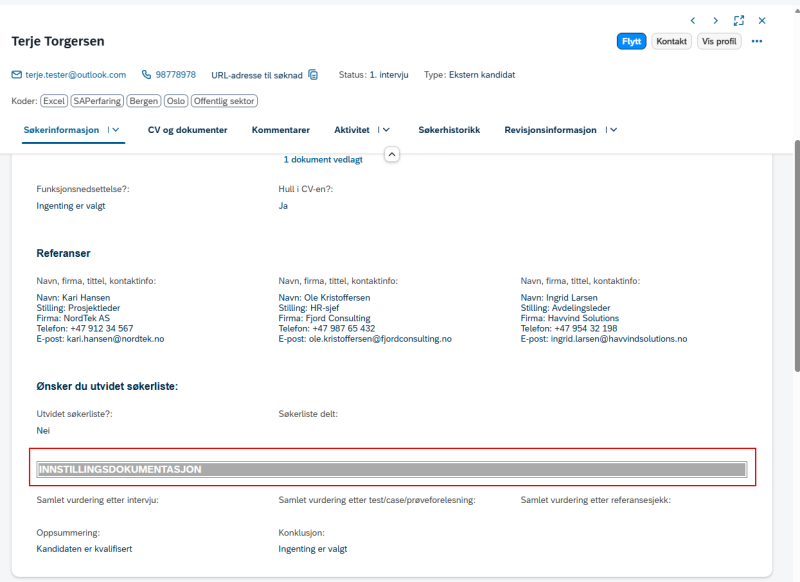Click the phone icon beside 98778978

pyautogui.click(x=146, y=75)
